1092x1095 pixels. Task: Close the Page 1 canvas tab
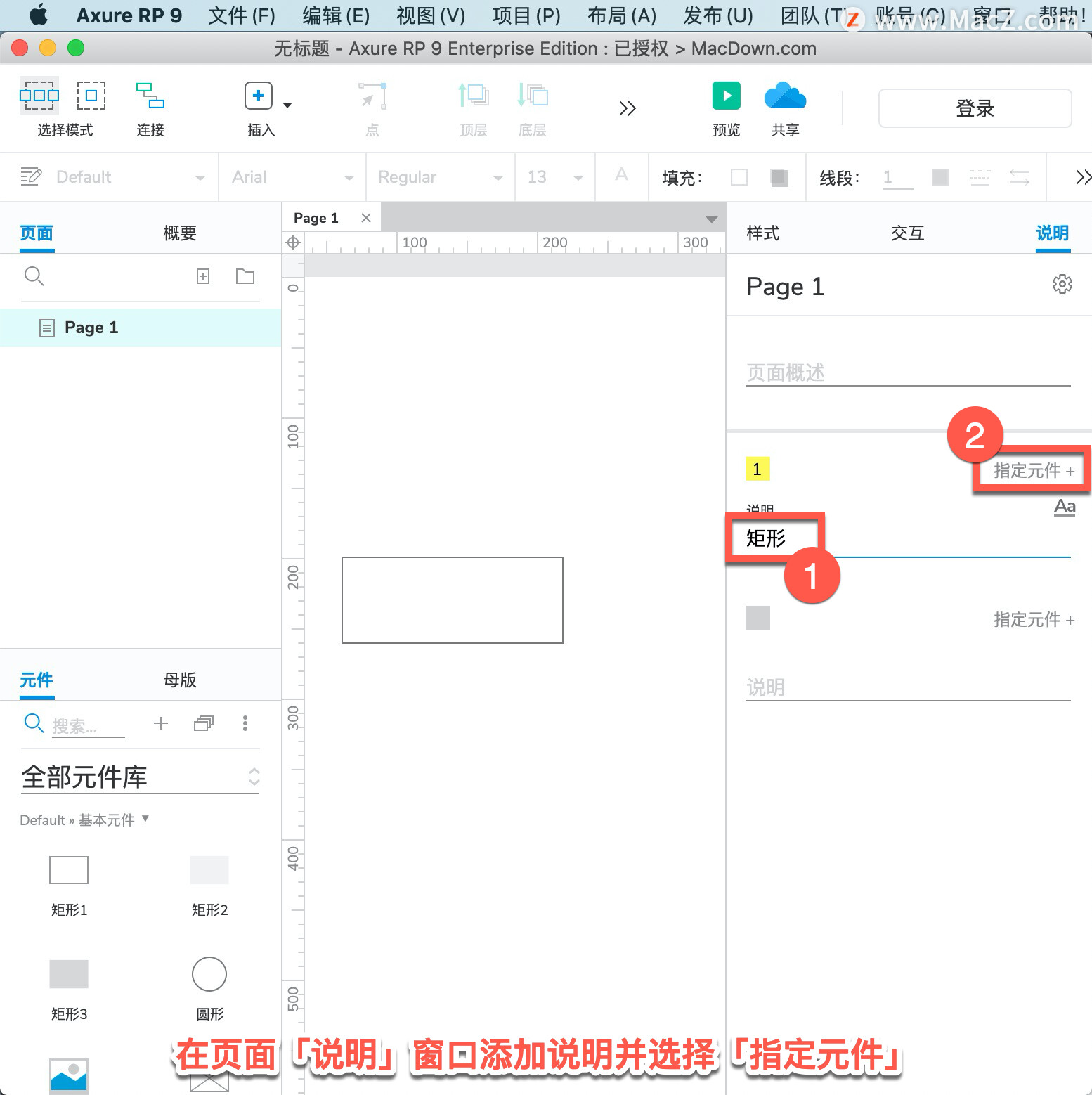point(366,218)
